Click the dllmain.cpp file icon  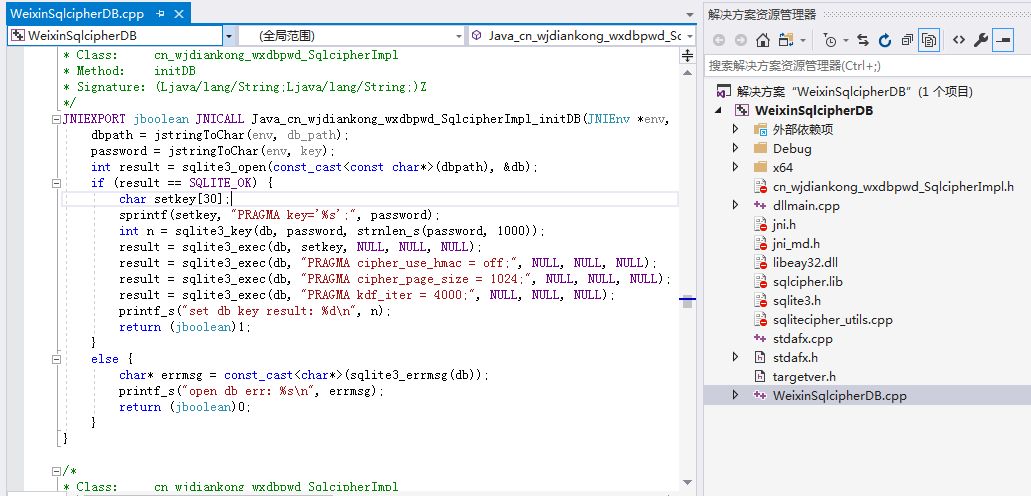point(760,205)
